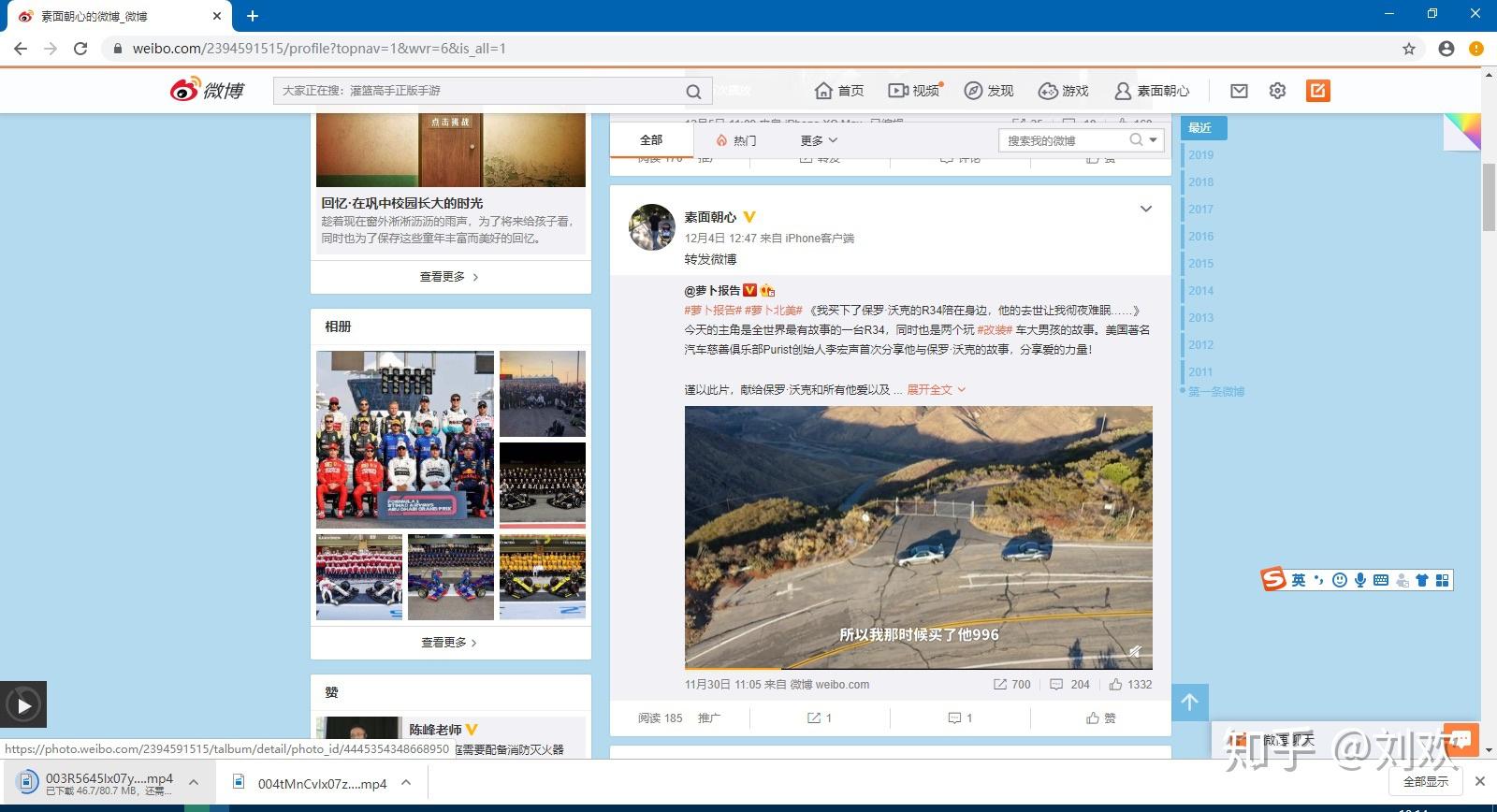Click 推广 promote link

709,718
